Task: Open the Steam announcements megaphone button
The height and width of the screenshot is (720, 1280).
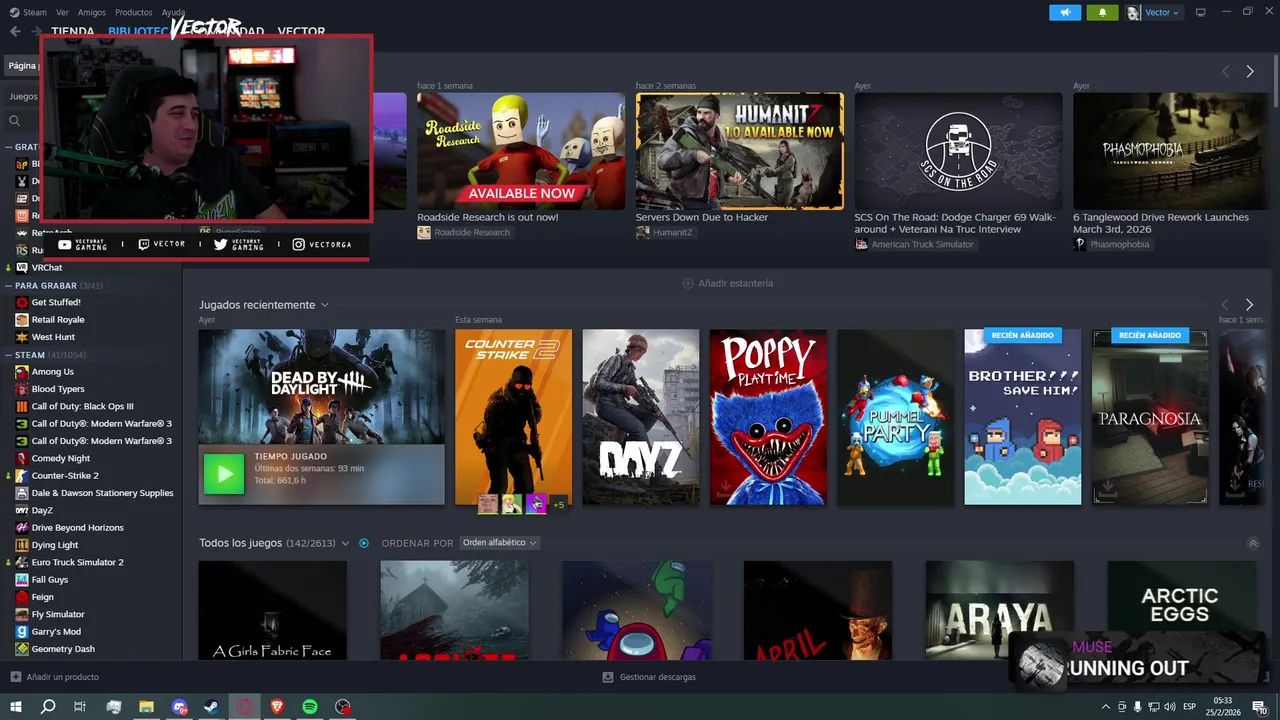Action: 1065,12
